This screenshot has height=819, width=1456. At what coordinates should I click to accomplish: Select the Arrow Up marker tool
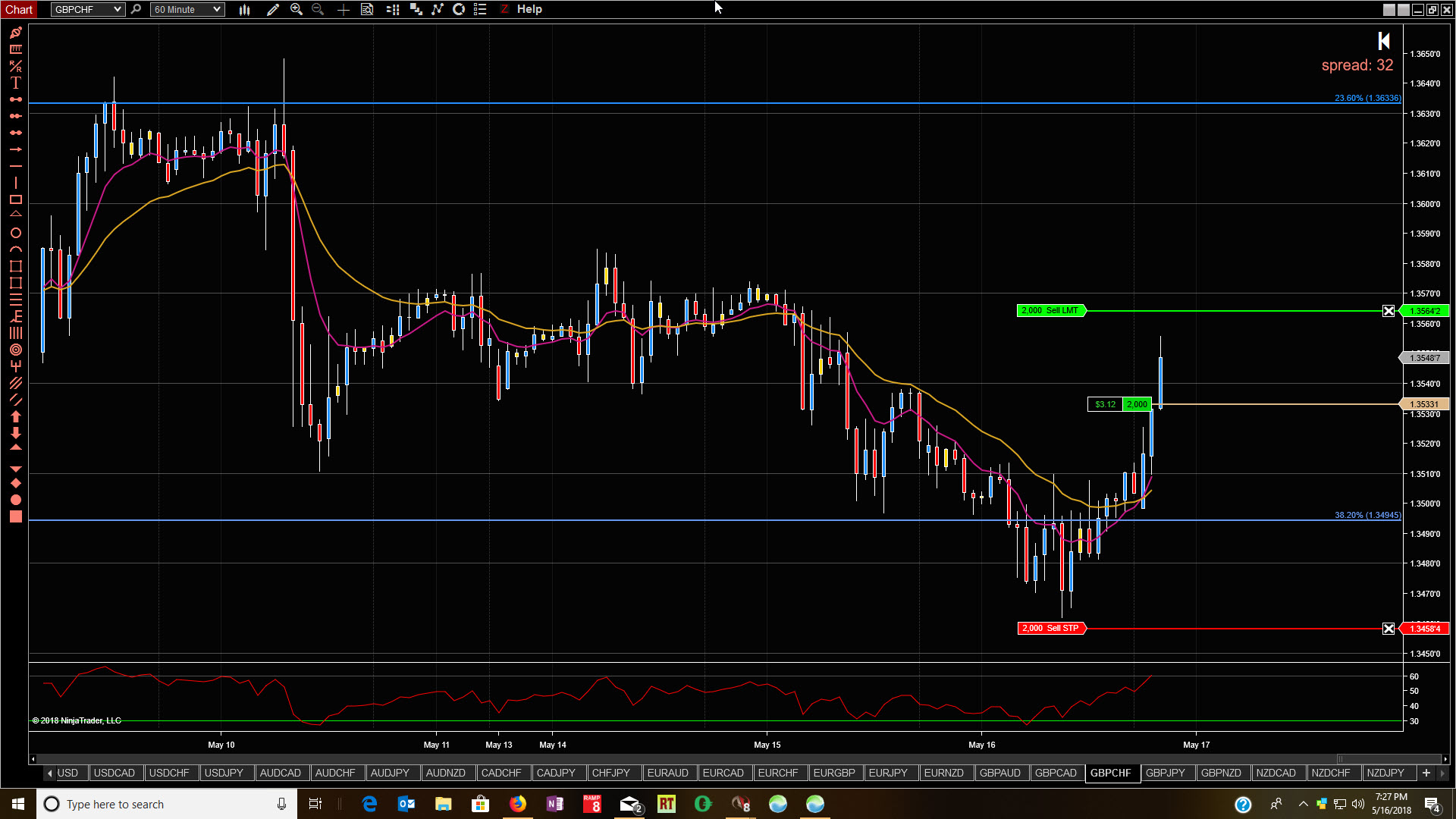coord(15,416)
